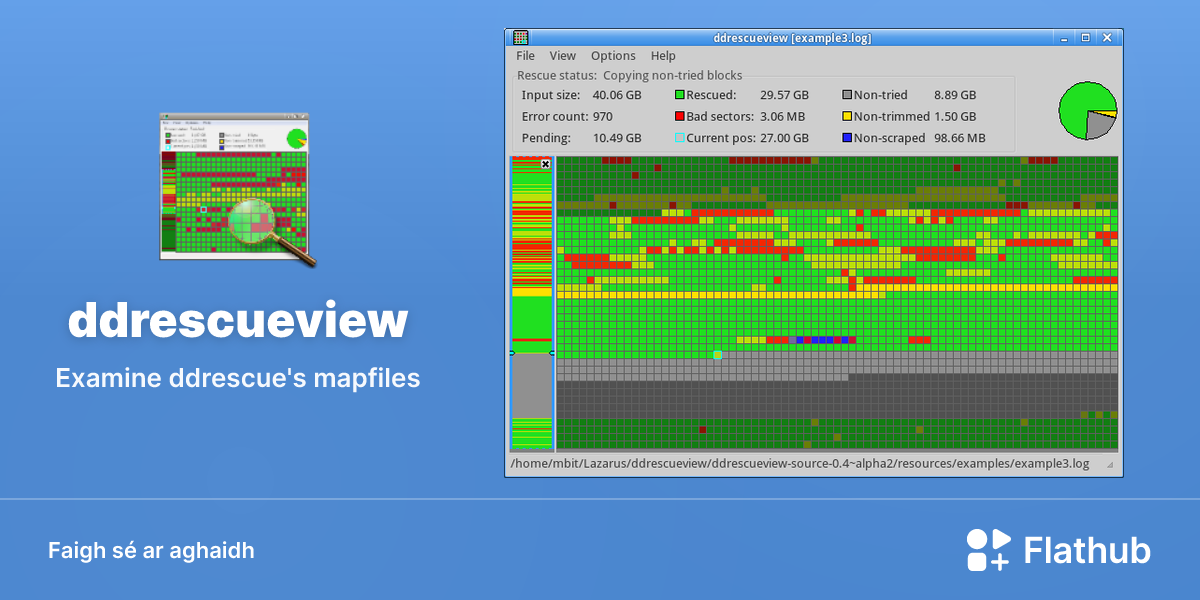This screenshot has width=1200, height=600.
Task: Click the Non-trimmed value 1.50 GB
Action: coord(955,117)
